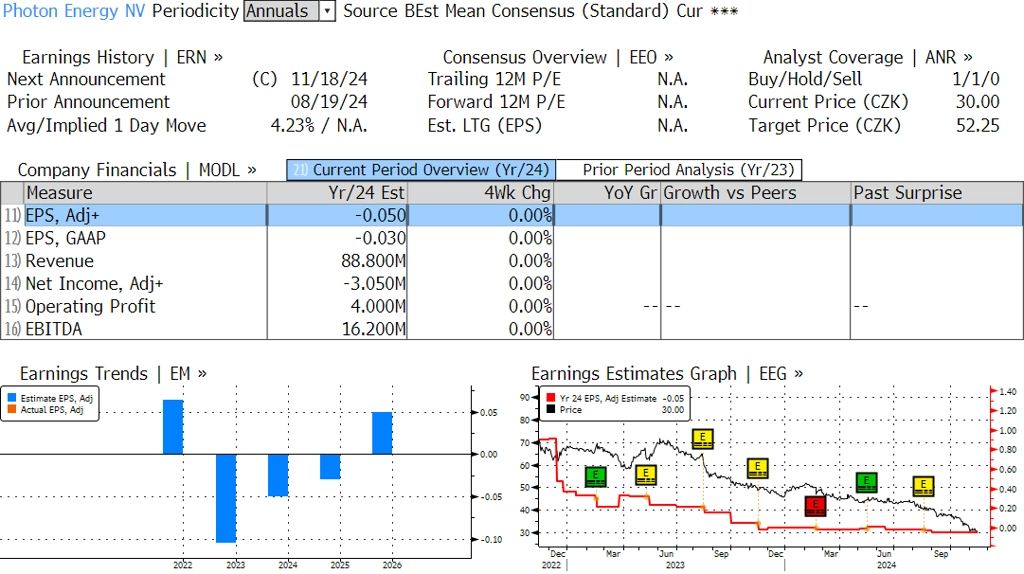Click the 1/1/0 Buy/Hold/Sell value
Image resolution: width=1024 pixels, height=574 pixels.
(x=976, y=79)
